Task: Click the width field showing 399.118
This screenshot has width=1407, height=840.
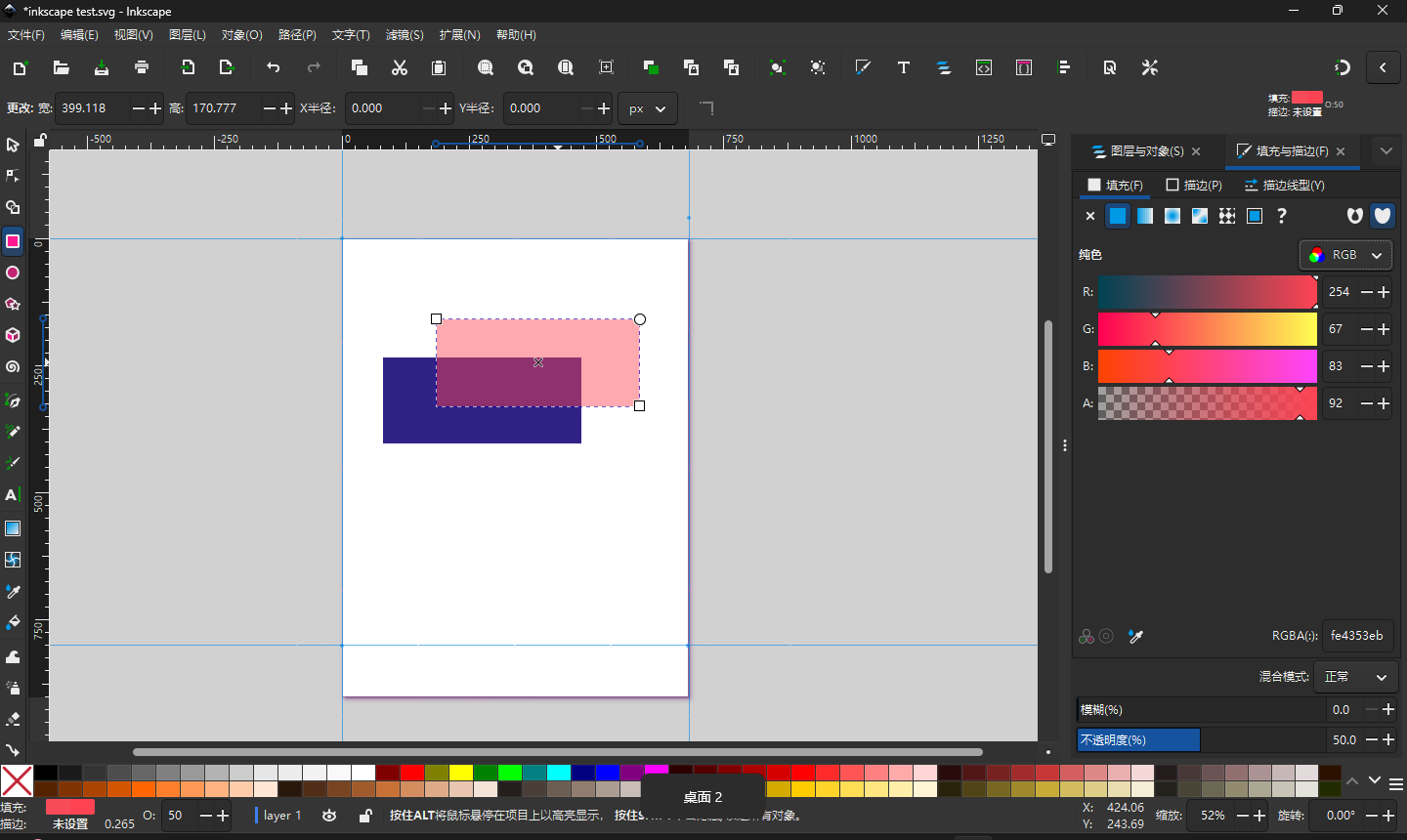Action: [92, 108]
